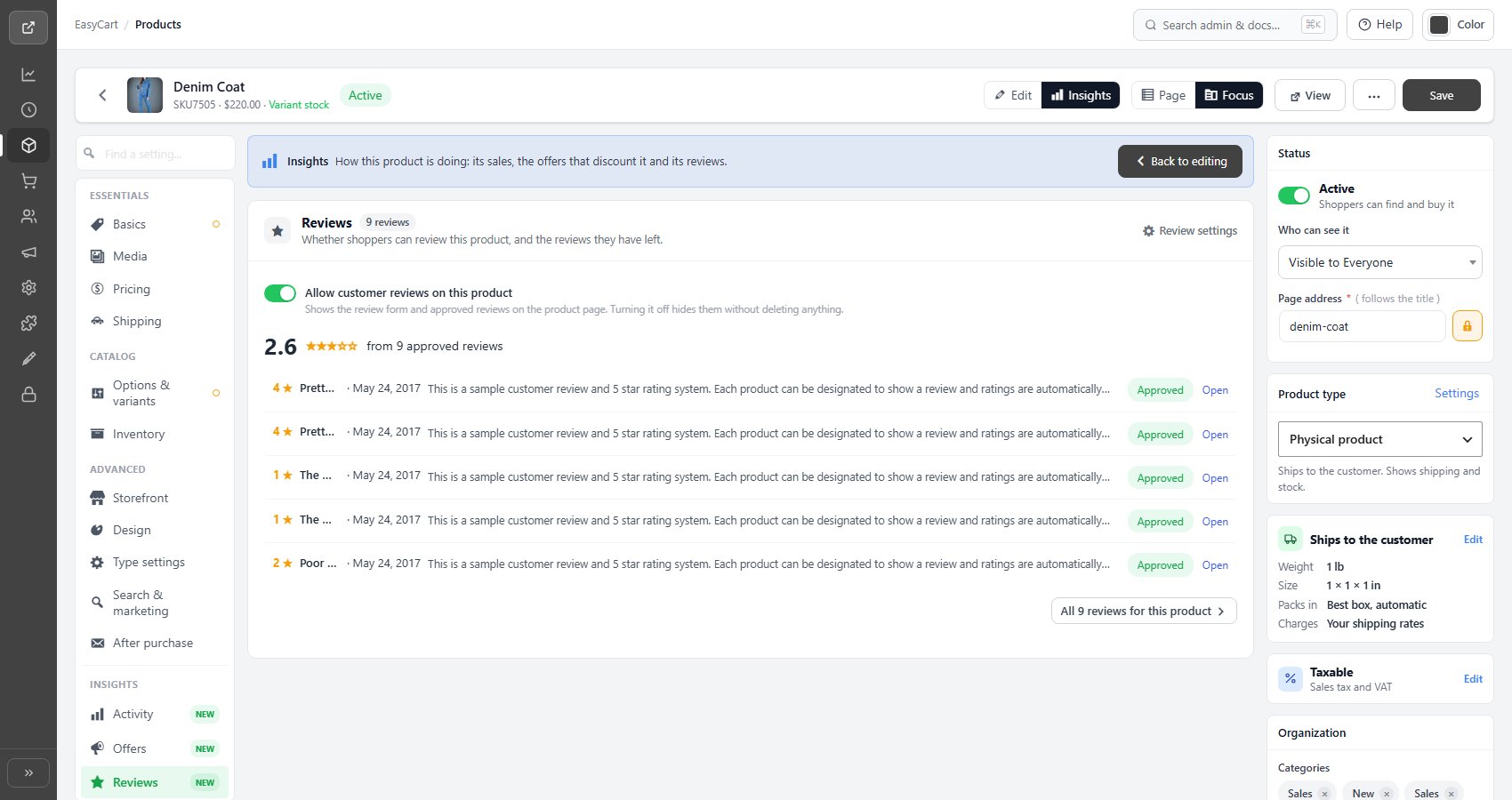Go back using arrow beside Denim Coat
This screenshot has width=1512, height=800.
pyautogui.click(x=102, y=95)
